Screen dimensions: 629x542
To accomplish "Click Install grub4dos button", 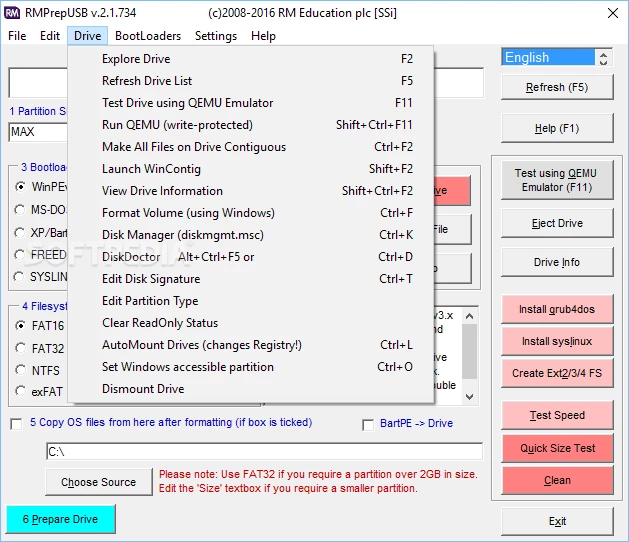I will click(x=557, y=310).
